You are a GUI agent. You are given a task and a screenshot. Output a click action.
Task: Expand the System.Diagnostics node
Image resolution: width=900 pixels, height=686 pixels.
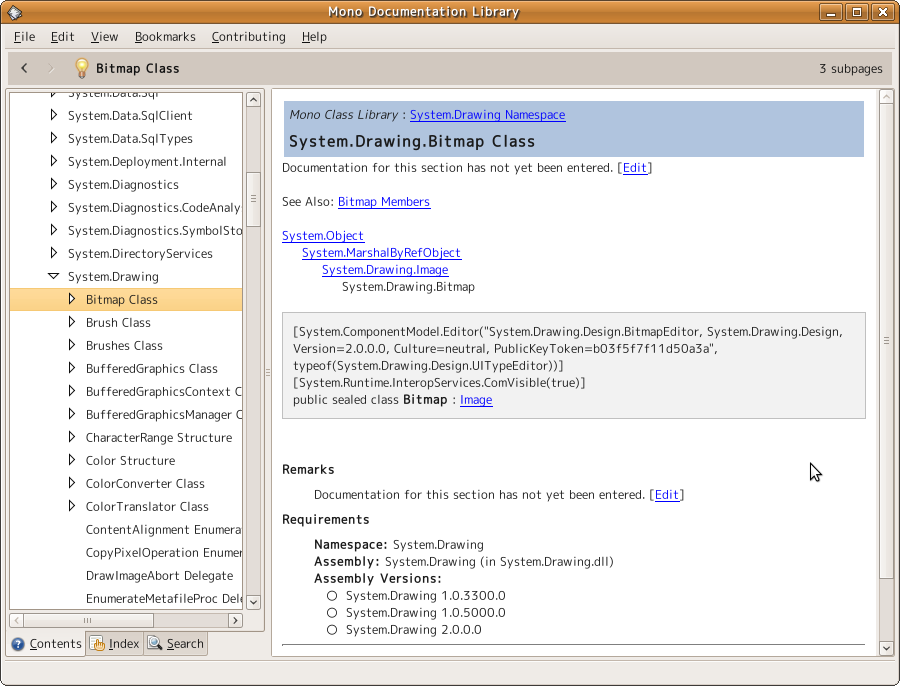(53, 184)
